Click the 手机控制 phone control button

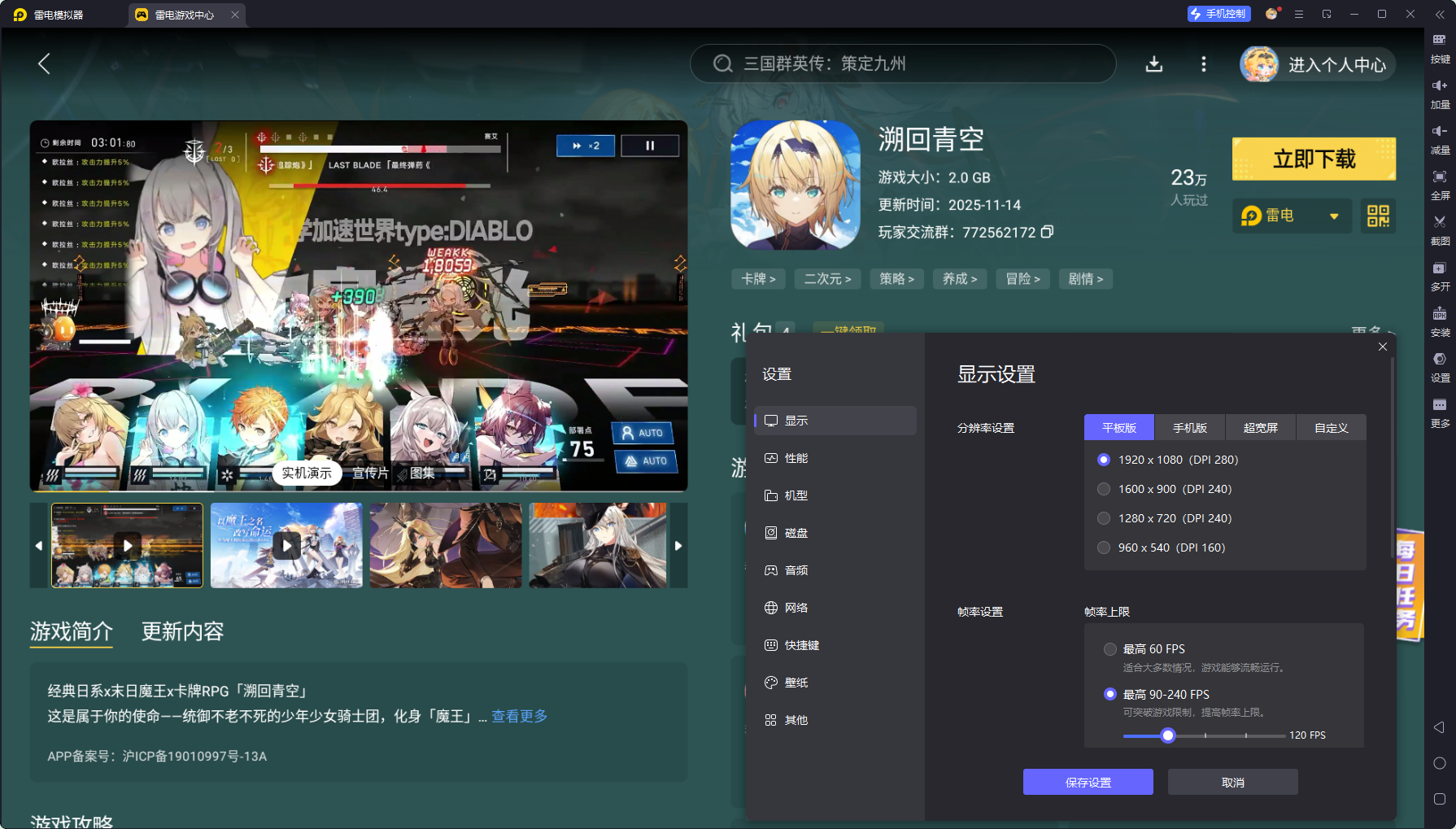[x=1218, y=14]
